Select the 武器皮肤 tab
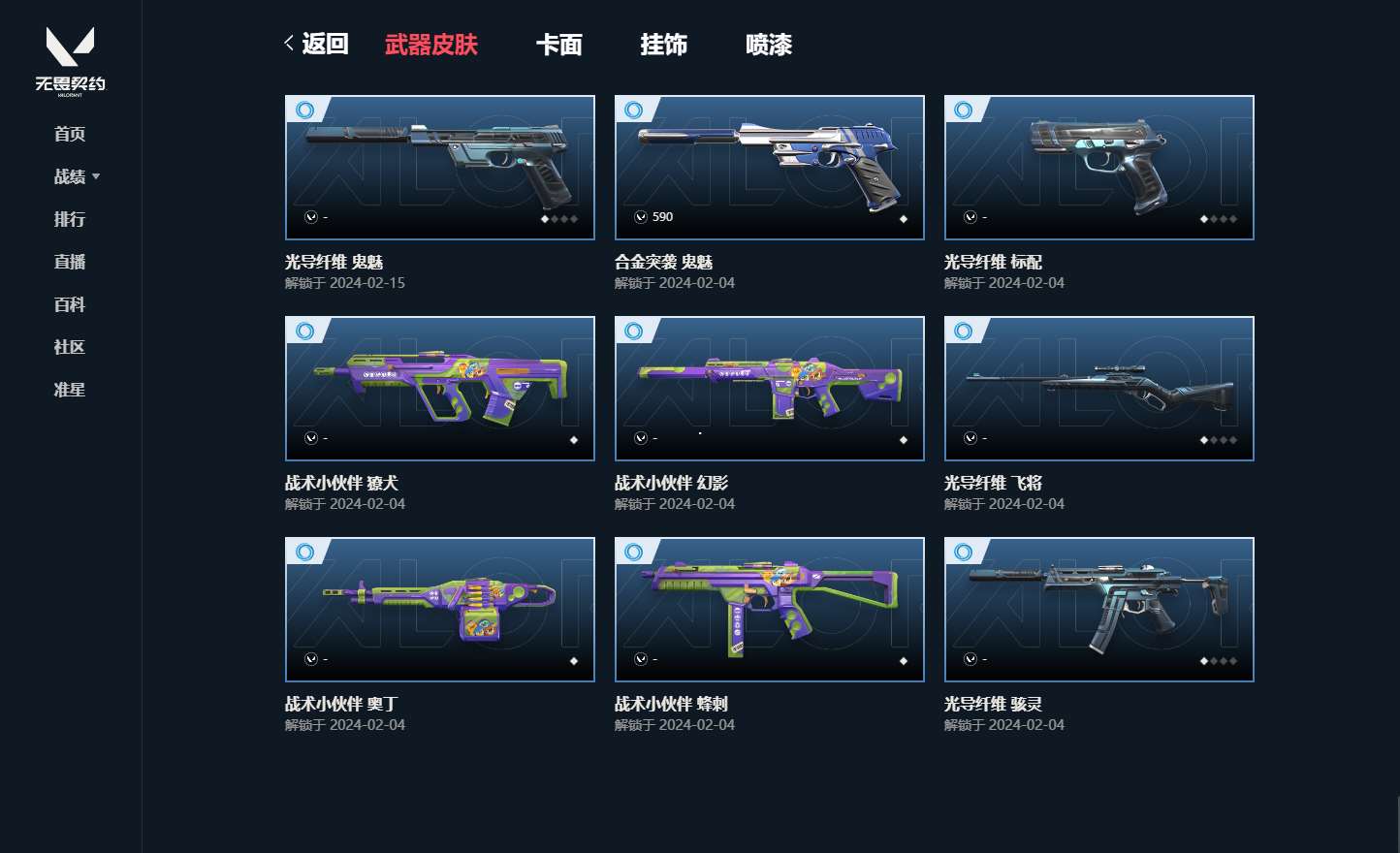This screenshot has width=1400, height=853. point(431,45)
